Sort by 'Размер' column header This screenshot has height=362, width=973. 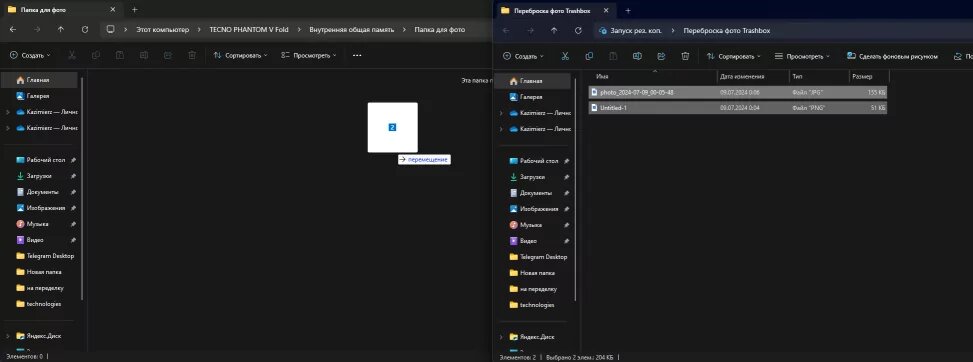(869, 76)
